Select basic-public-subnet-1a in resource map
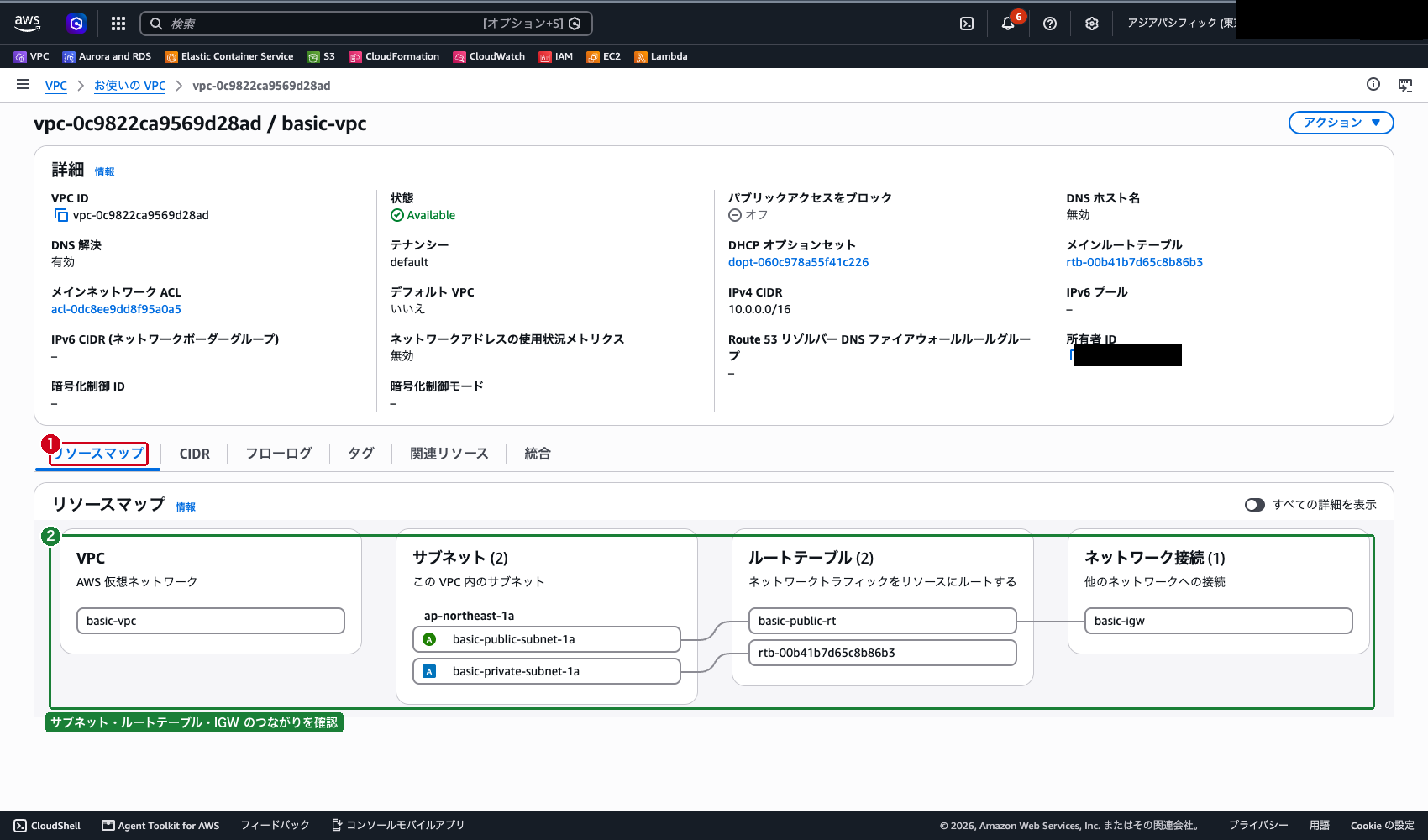The width and height of the screenshot is (1428, 840). click(547, 639)
